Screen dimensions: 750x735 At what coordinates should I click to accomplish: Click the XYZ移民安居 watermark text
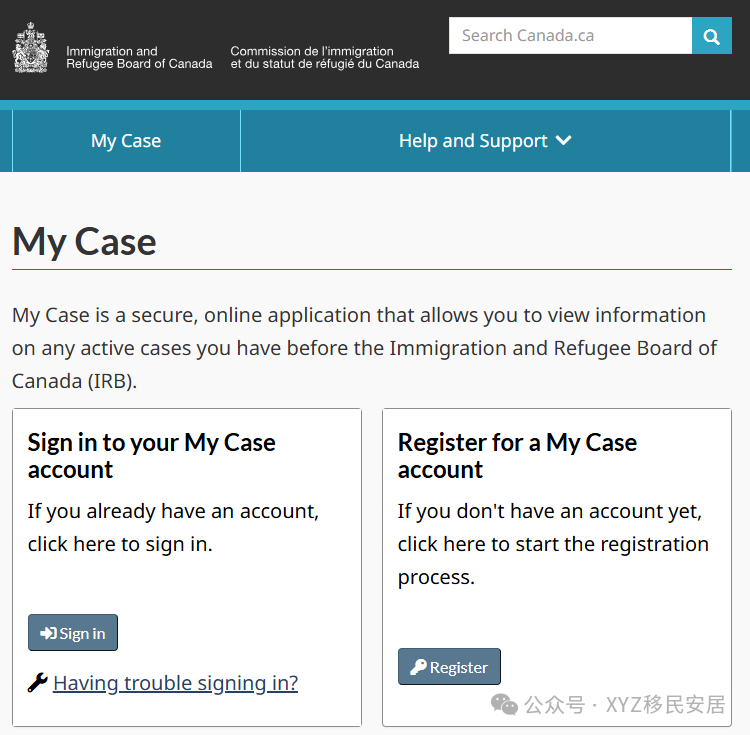click(666, 705)
